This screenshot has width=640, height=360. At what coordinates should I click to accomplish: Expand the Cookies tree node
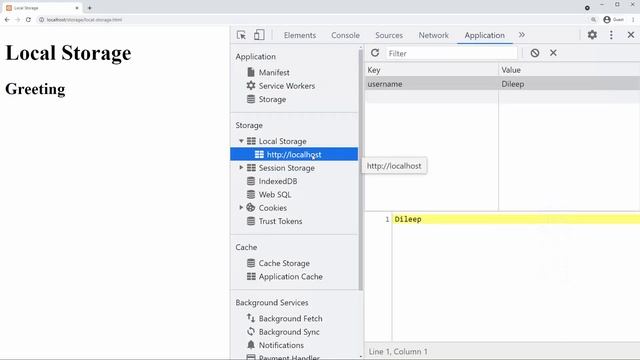[241, 208]
